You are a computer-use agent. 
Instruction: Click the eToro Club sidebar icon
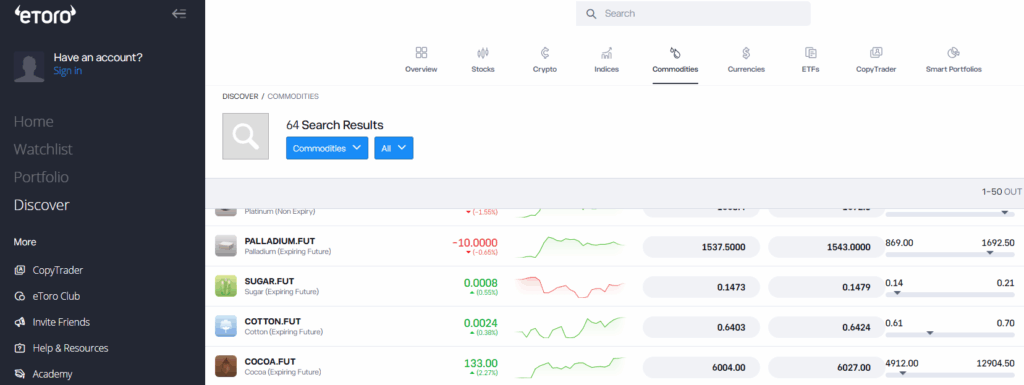click(x=20, y=296)
